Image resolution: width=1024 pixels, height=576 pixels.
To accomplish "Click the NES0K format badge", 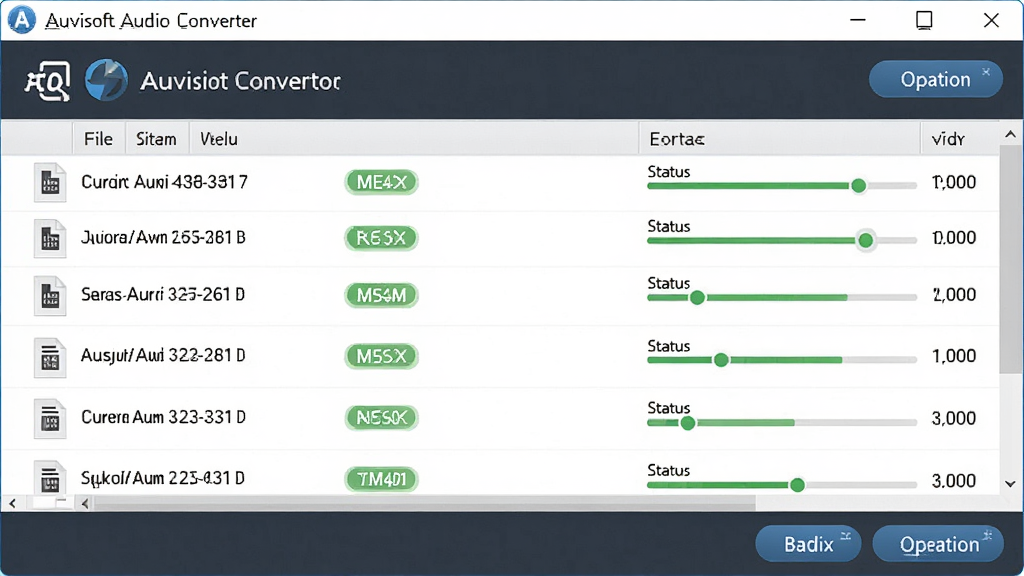I will click(381, 417).
